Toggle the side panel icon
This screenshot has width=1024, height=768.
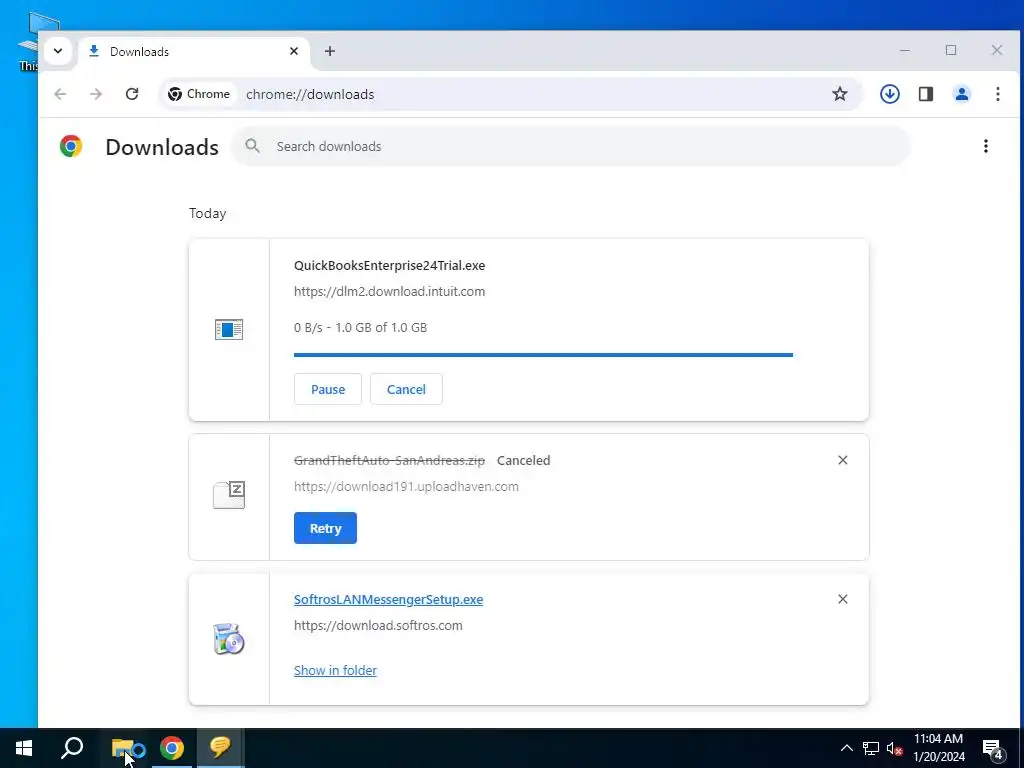coord(925,94)
